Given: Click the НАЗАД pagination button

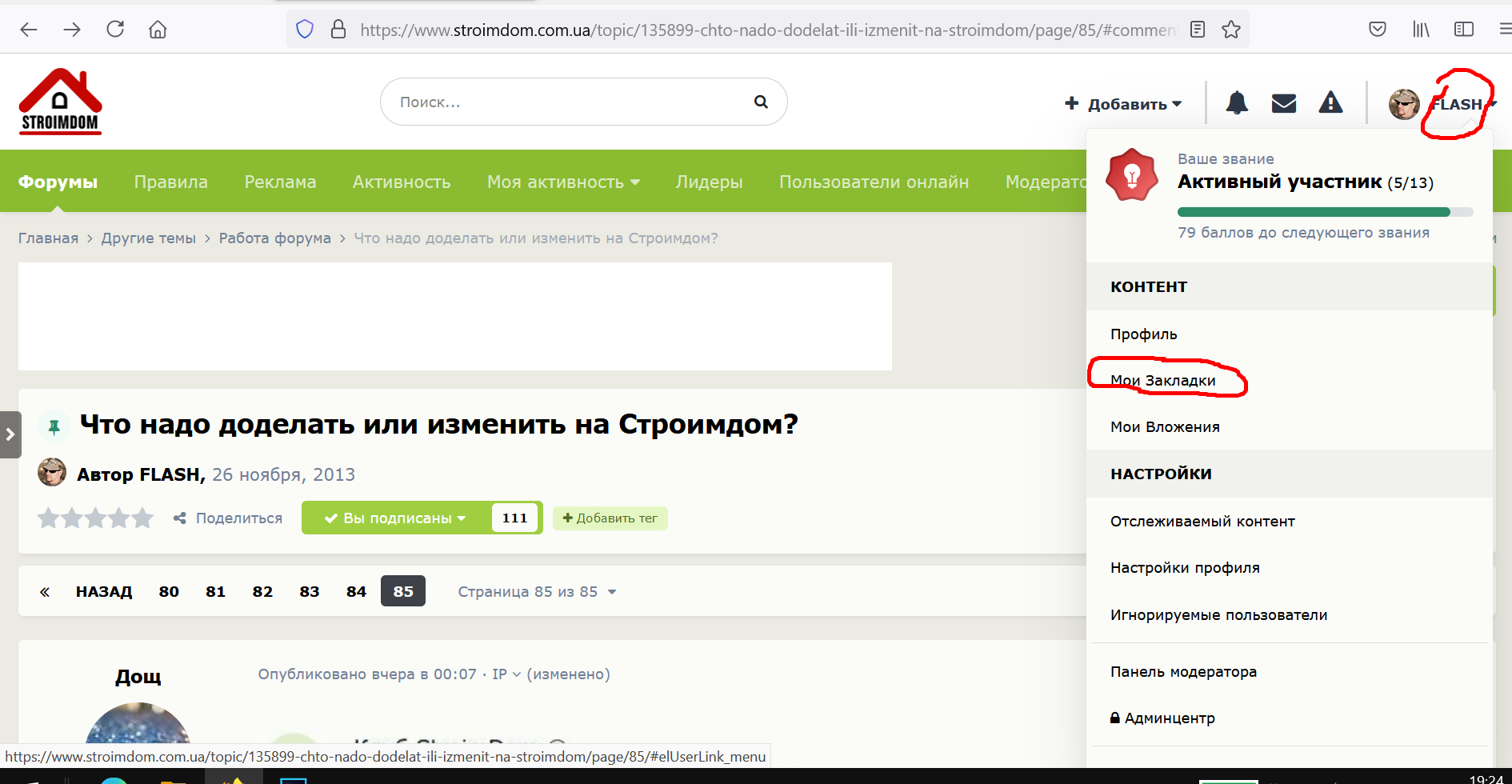Looking at the screenshot, I should click(x=104, y=592).
